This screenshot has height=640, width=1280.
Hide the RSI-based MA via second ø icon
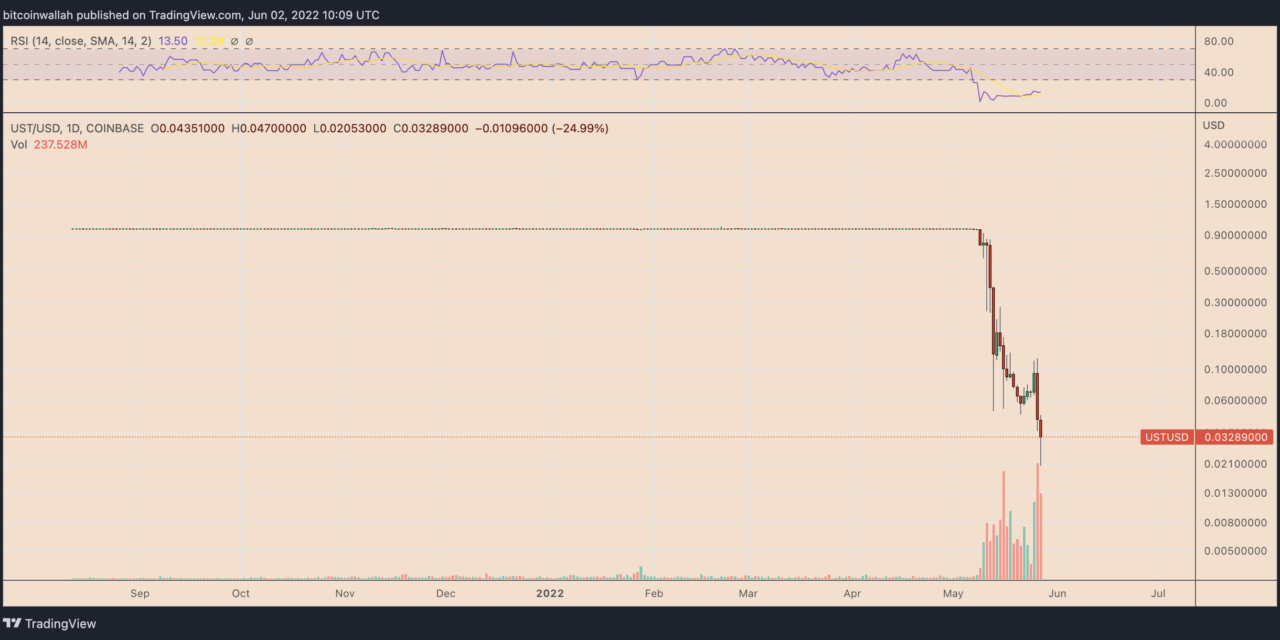coord(250,42)
